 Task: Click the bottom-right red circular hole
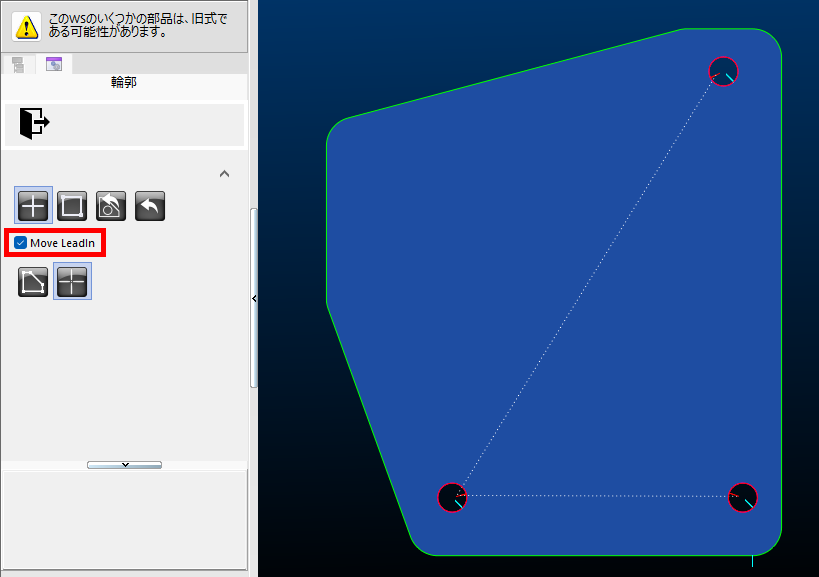(743, 498)
